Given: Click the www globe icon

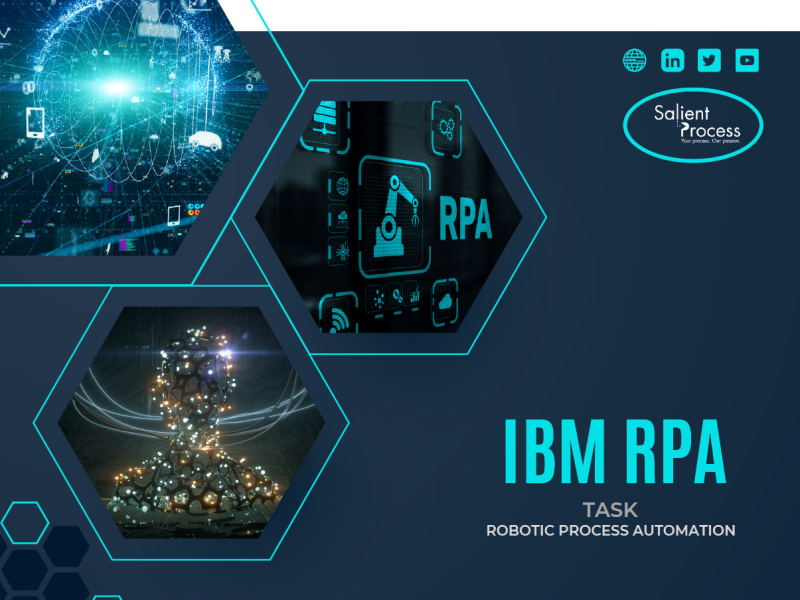Looking at the screenshot, I should coord(634,60).
